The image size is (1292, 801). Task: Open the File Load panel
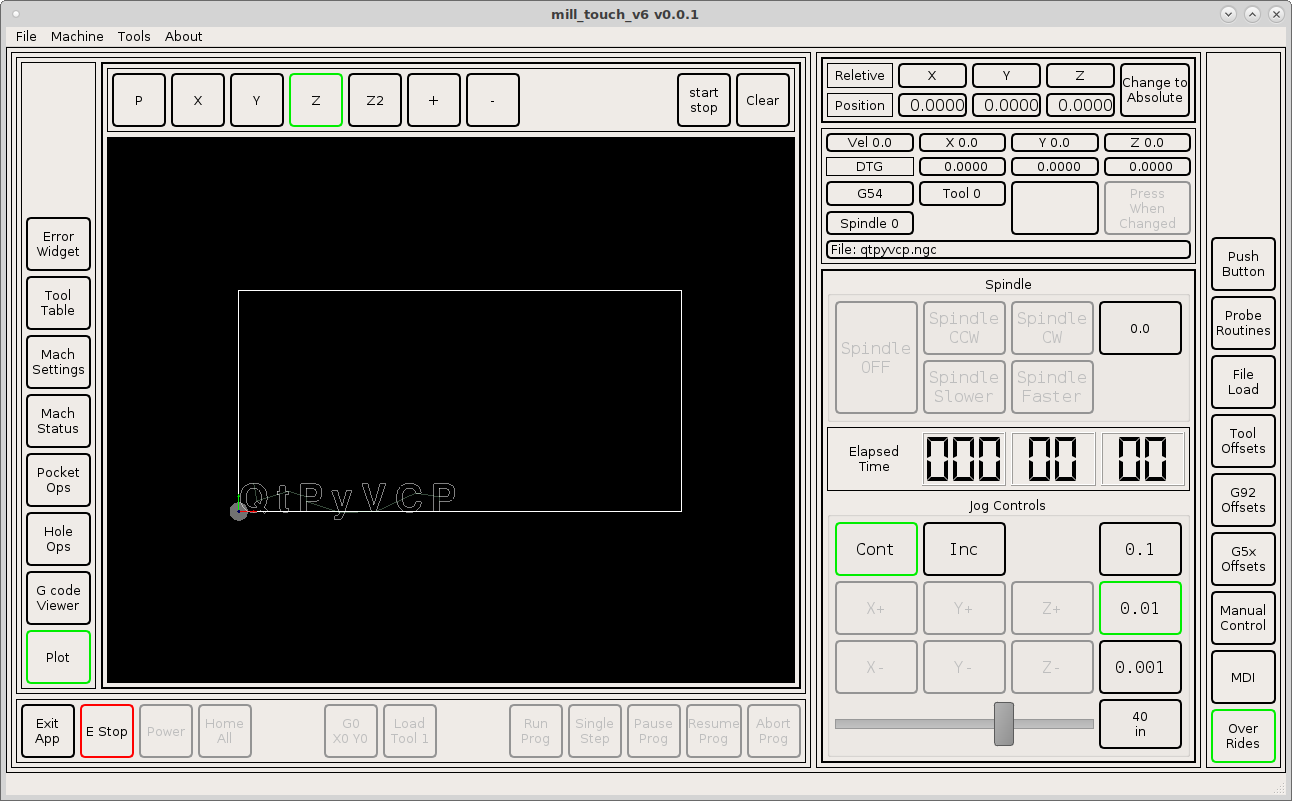pos(1243,382)
